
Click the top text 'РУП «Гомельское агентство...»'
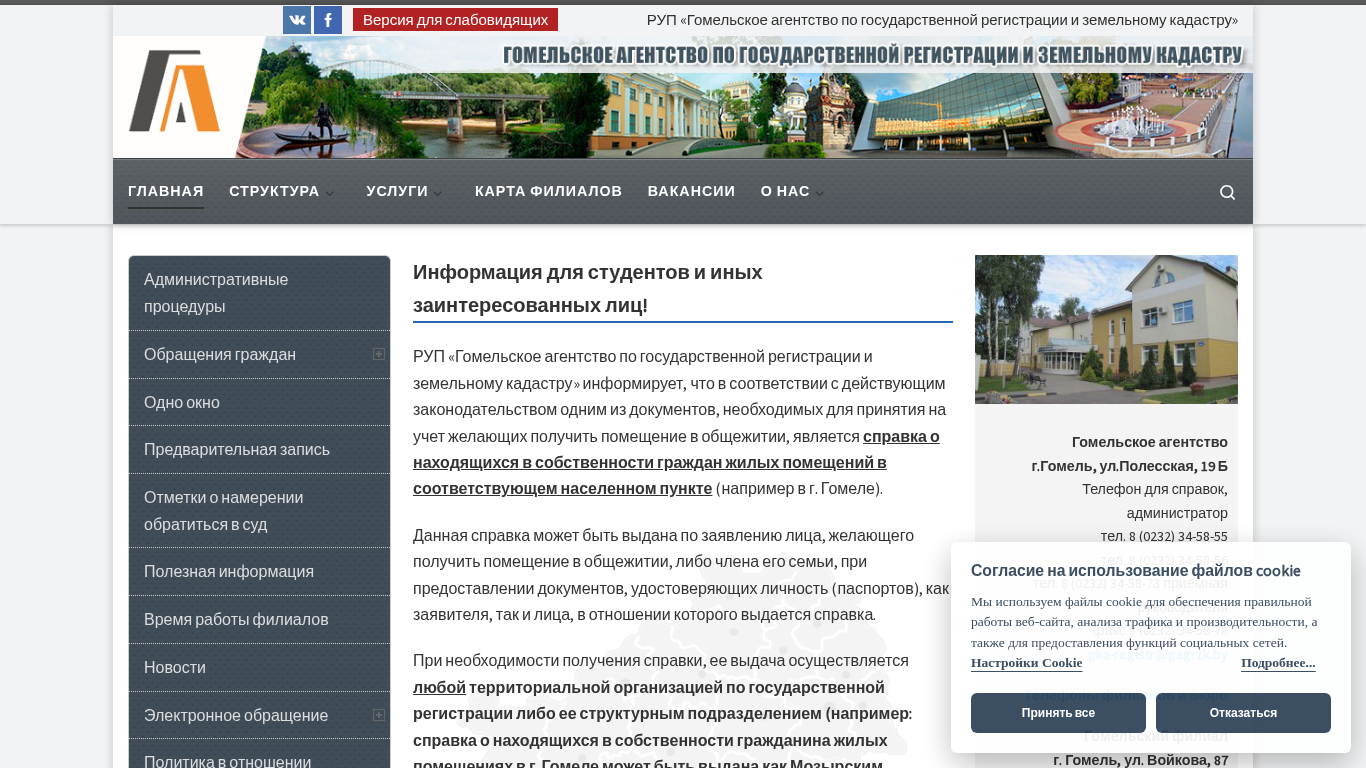942,20
